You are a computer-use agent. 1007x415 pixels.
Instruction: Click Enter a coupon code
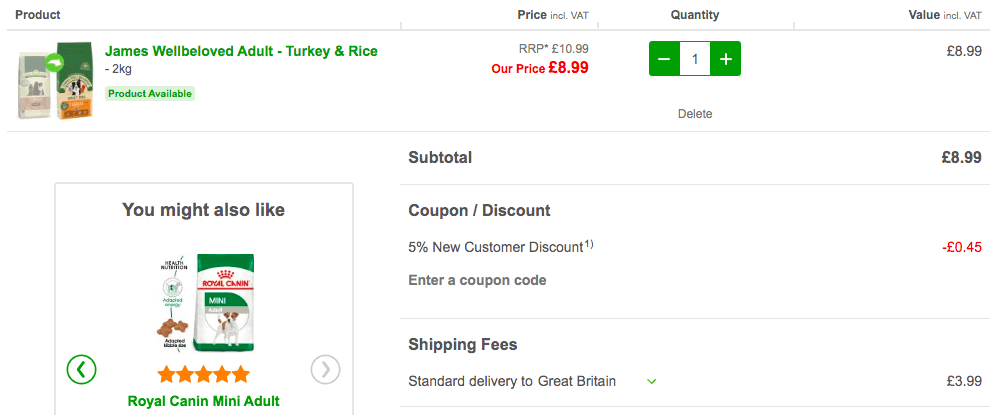pos(477,280)
